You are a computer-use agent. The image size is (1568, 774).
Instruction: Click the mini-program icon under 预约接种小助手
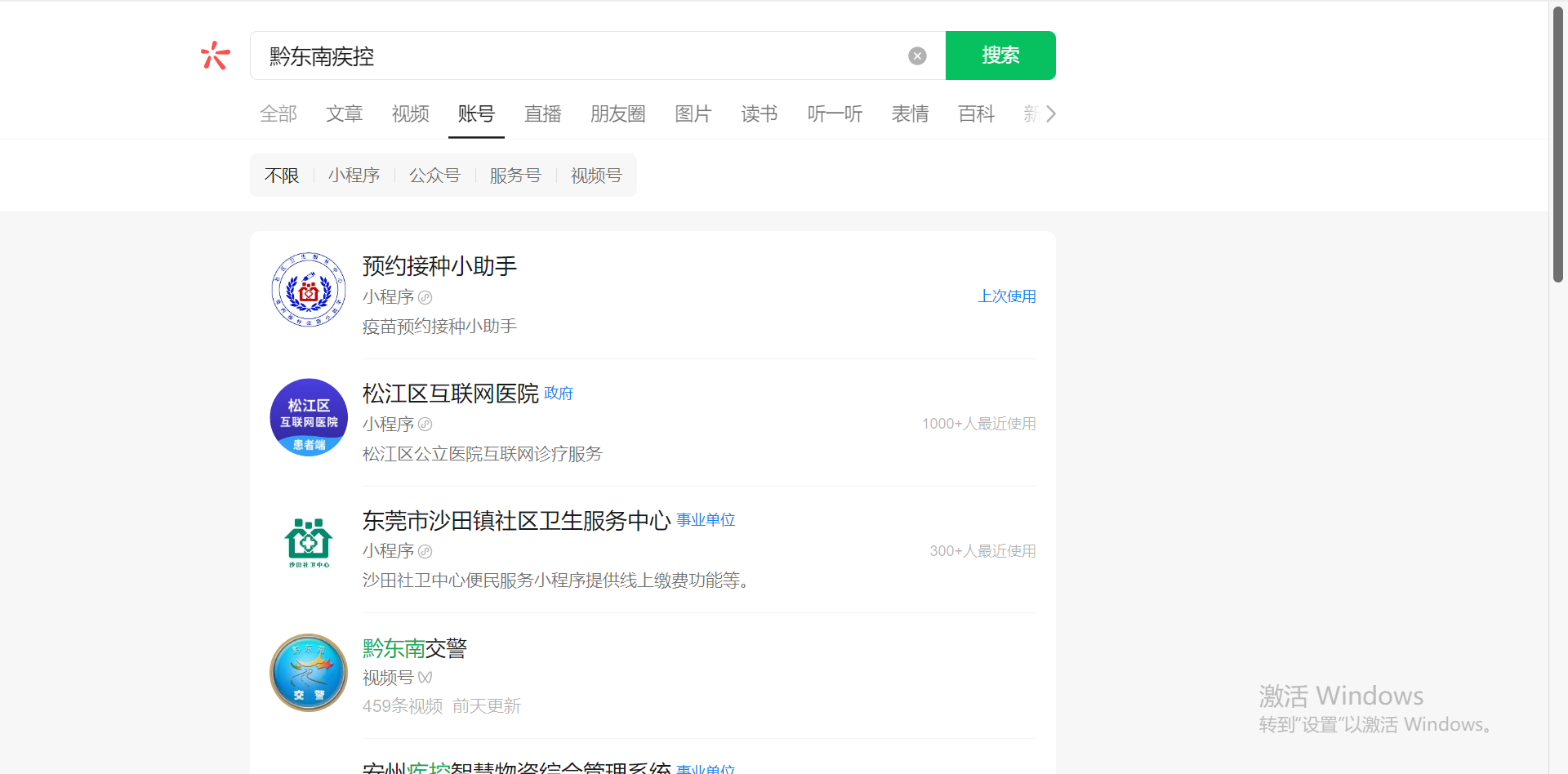point(425,297)
